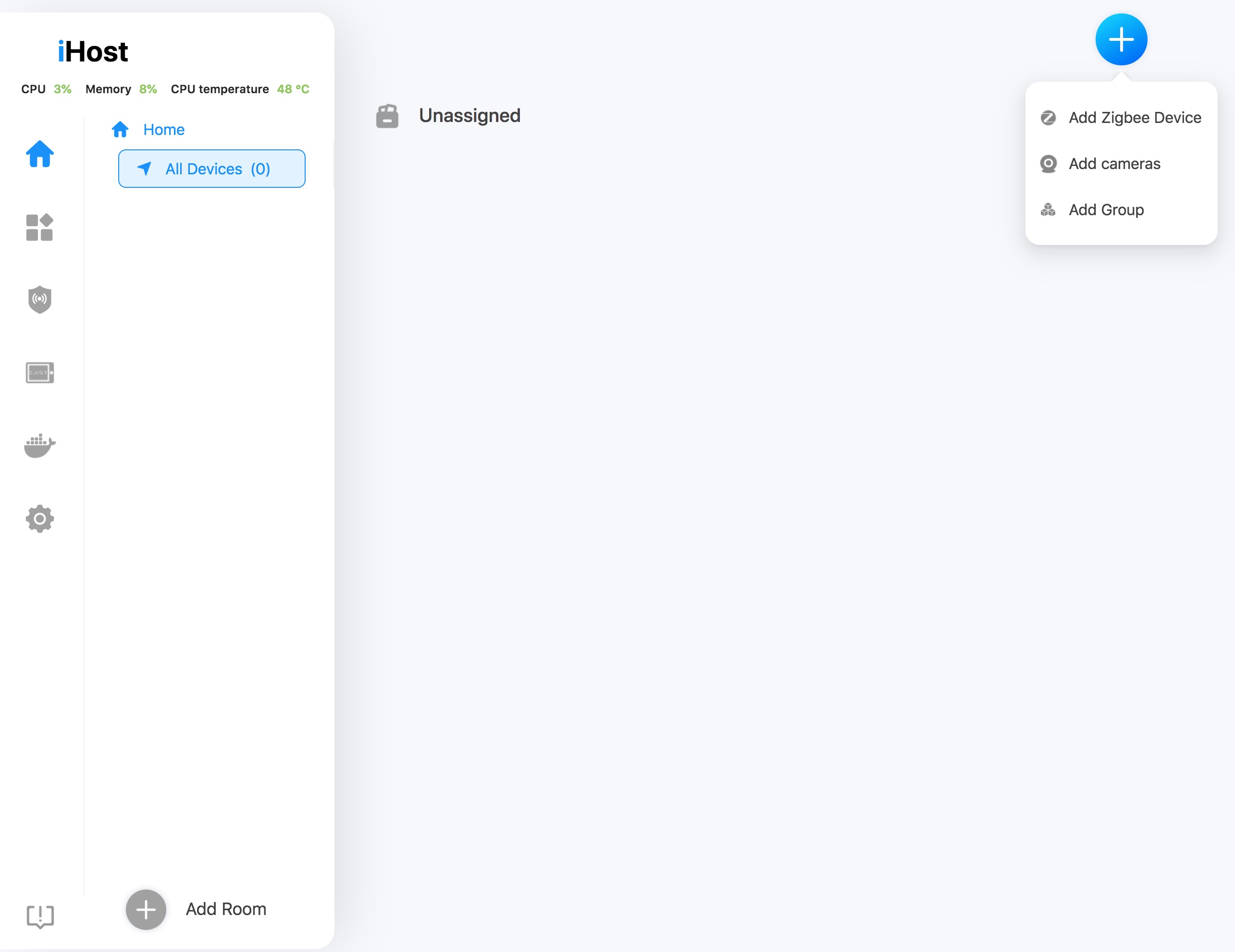Image resolution: width=1235 pixels, height=952 pixels.
Task: Open the Settings gear icon
Action: (x=39, y=518)
